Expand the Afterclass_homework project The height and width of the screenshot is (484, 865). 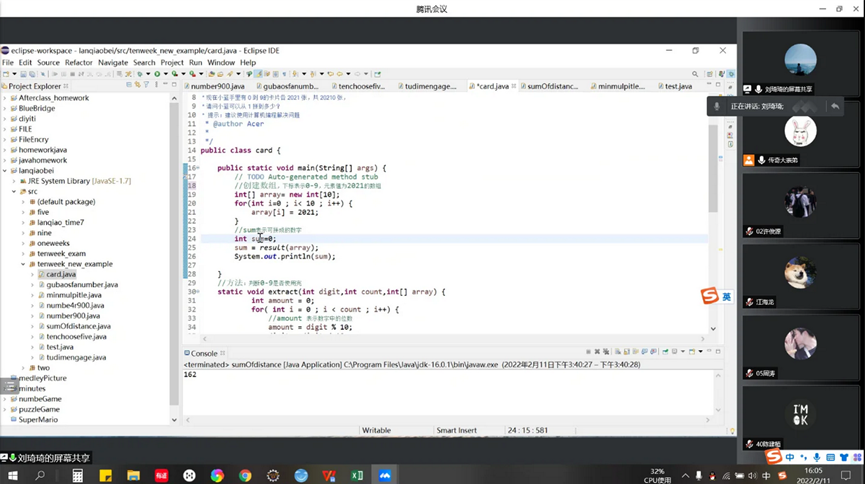[x=6, y=97]
